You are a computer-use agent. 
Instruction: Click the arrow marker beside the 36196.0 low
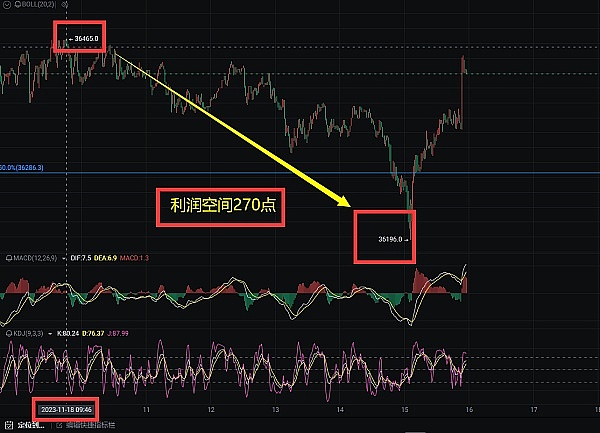pos(408,240)
